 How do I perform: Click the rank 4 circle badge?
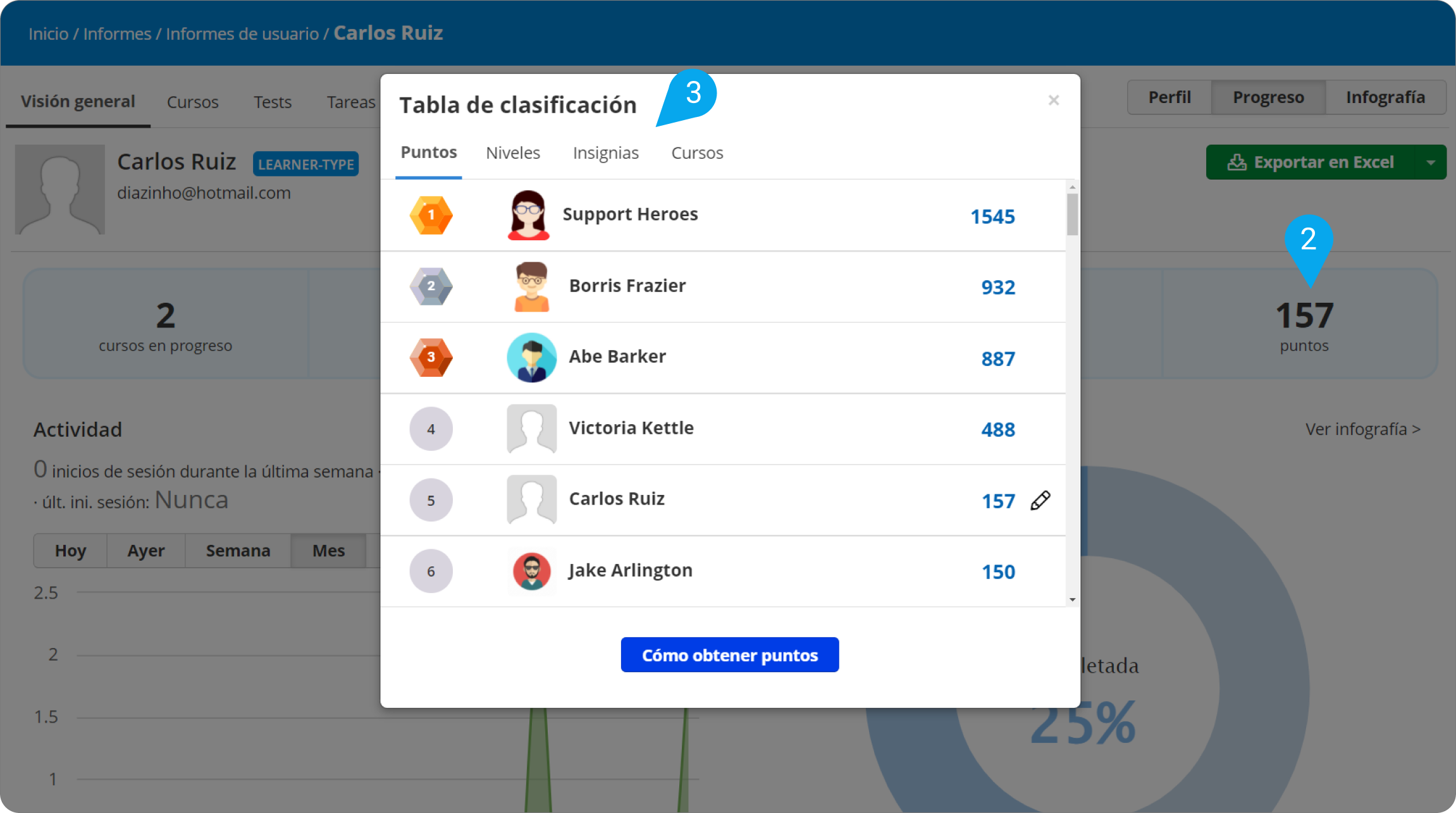tap(431, 429)
